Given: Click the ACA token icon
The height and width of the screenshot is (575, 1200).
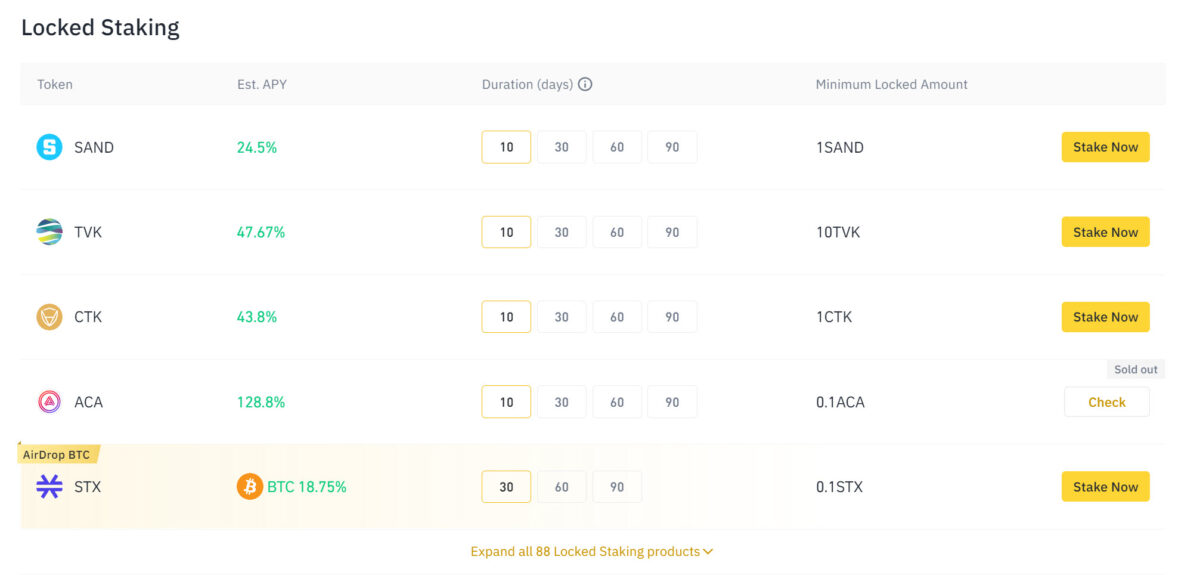Looking at the screenshot, I should click(x=49, y=402).
